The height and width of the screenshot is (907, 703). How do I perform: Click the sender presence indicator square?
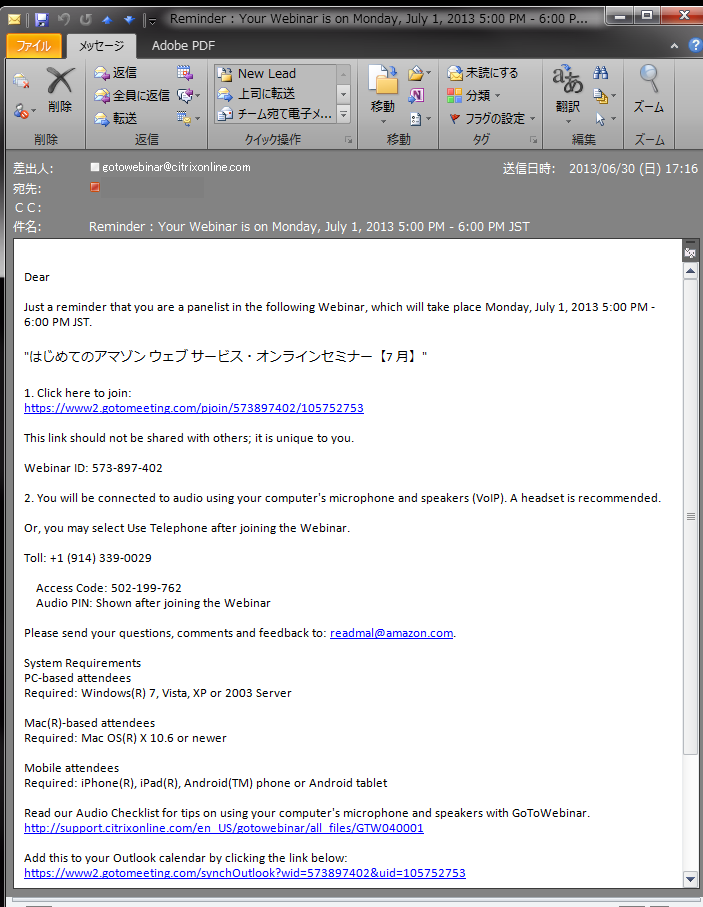95,167
